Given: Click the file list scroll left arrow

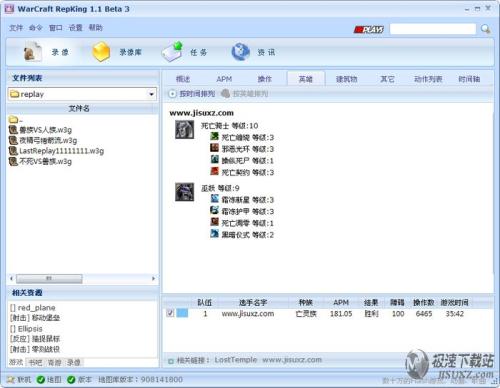Looking at the screenshot, I should tap(12, 278).
